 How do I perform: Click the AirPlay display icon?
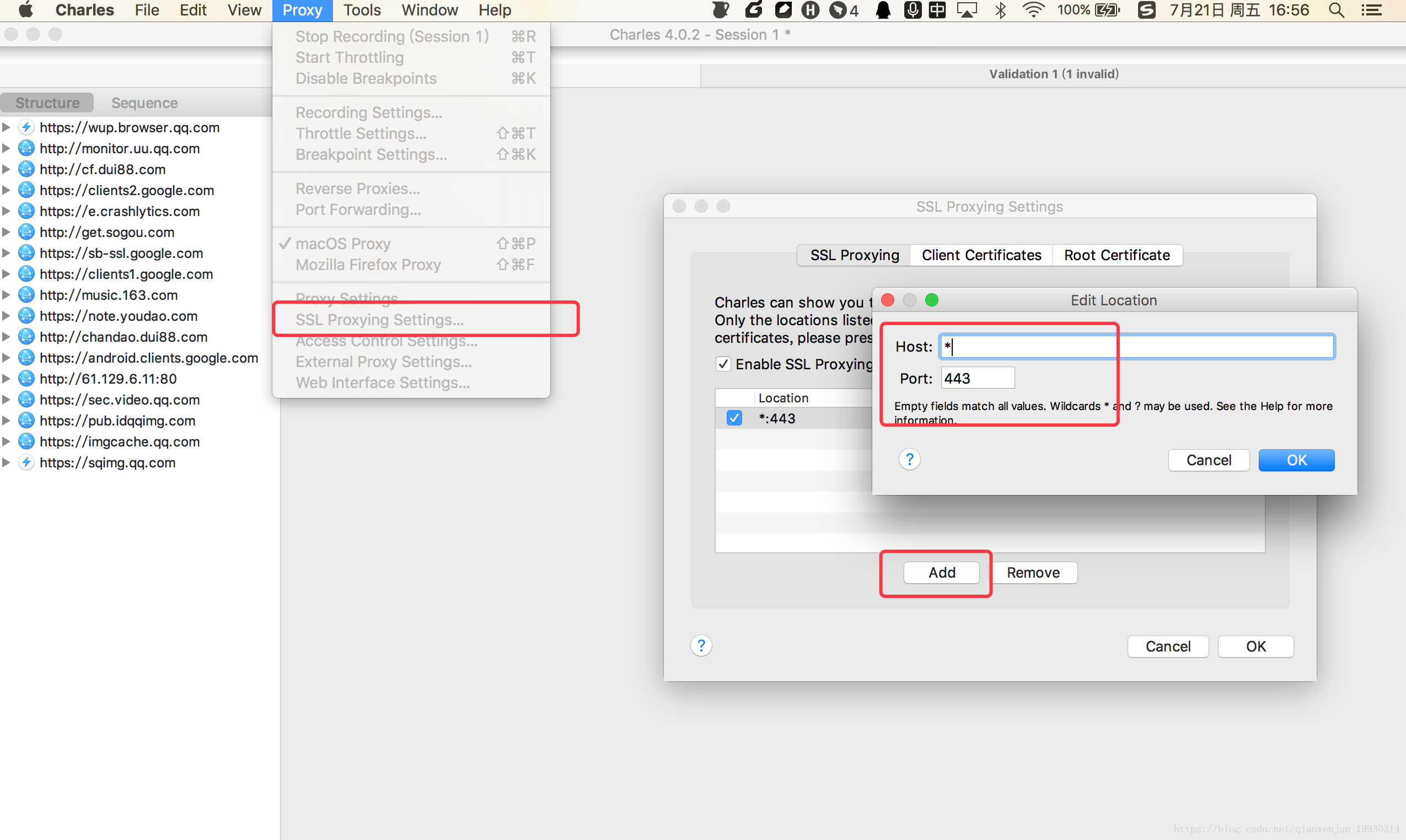(x=967, y=10)
